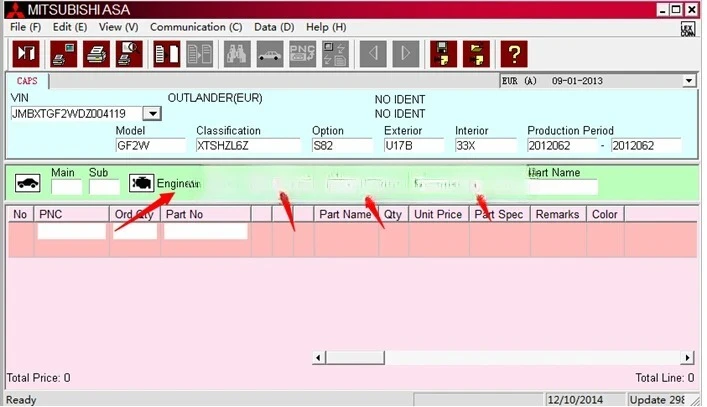Viewport: 707px width, 407px height.
Task: Click the Part Name column header
Action: [x=346, y=214]
